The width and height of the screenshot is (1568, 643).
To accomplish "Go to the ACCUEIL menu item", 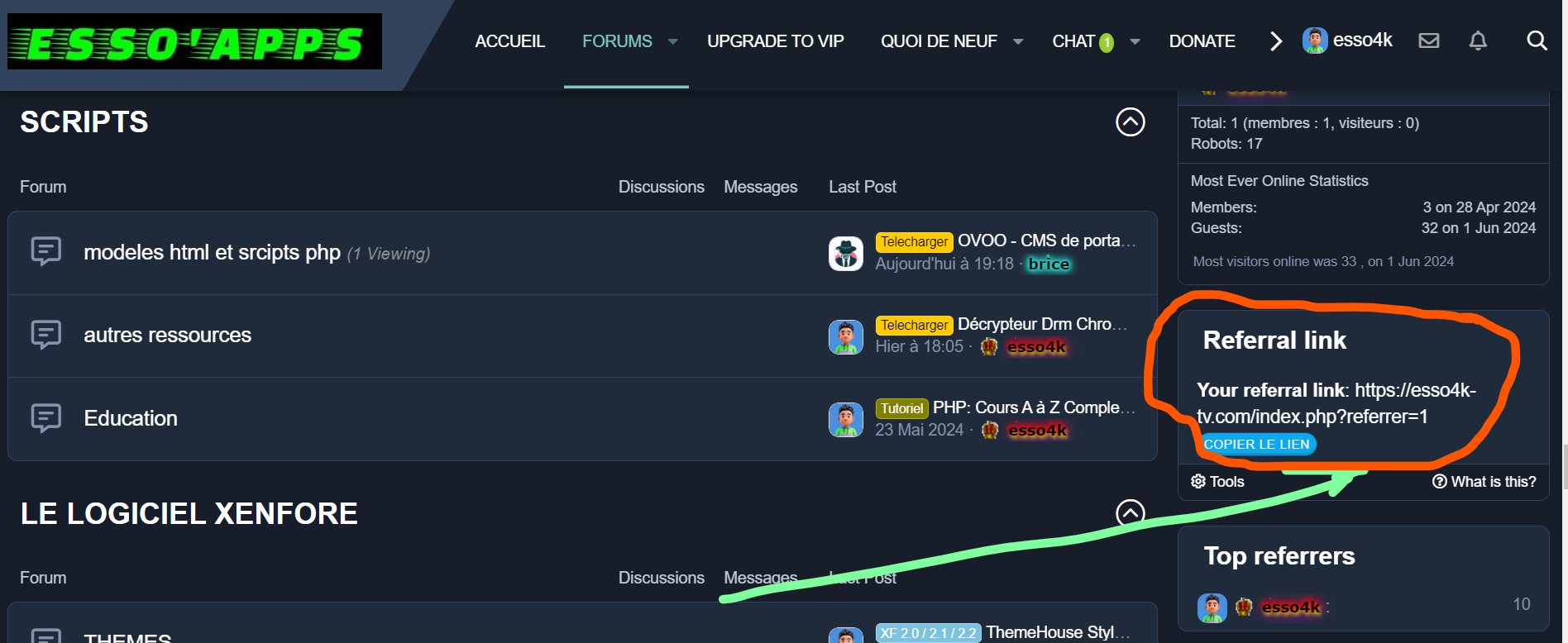I will tap(509, 41).
